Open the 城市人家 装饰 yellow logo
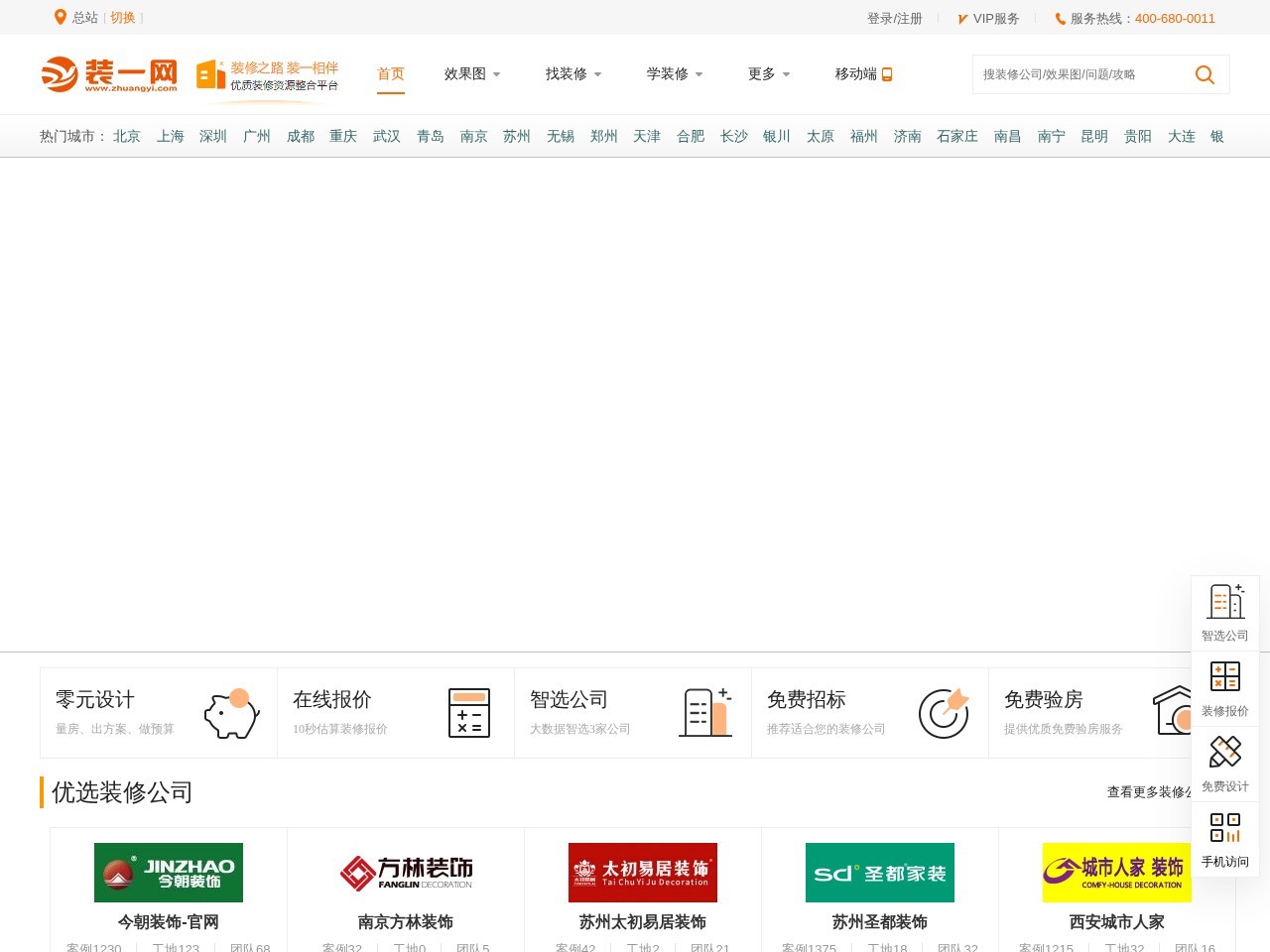 point(1117,873)
